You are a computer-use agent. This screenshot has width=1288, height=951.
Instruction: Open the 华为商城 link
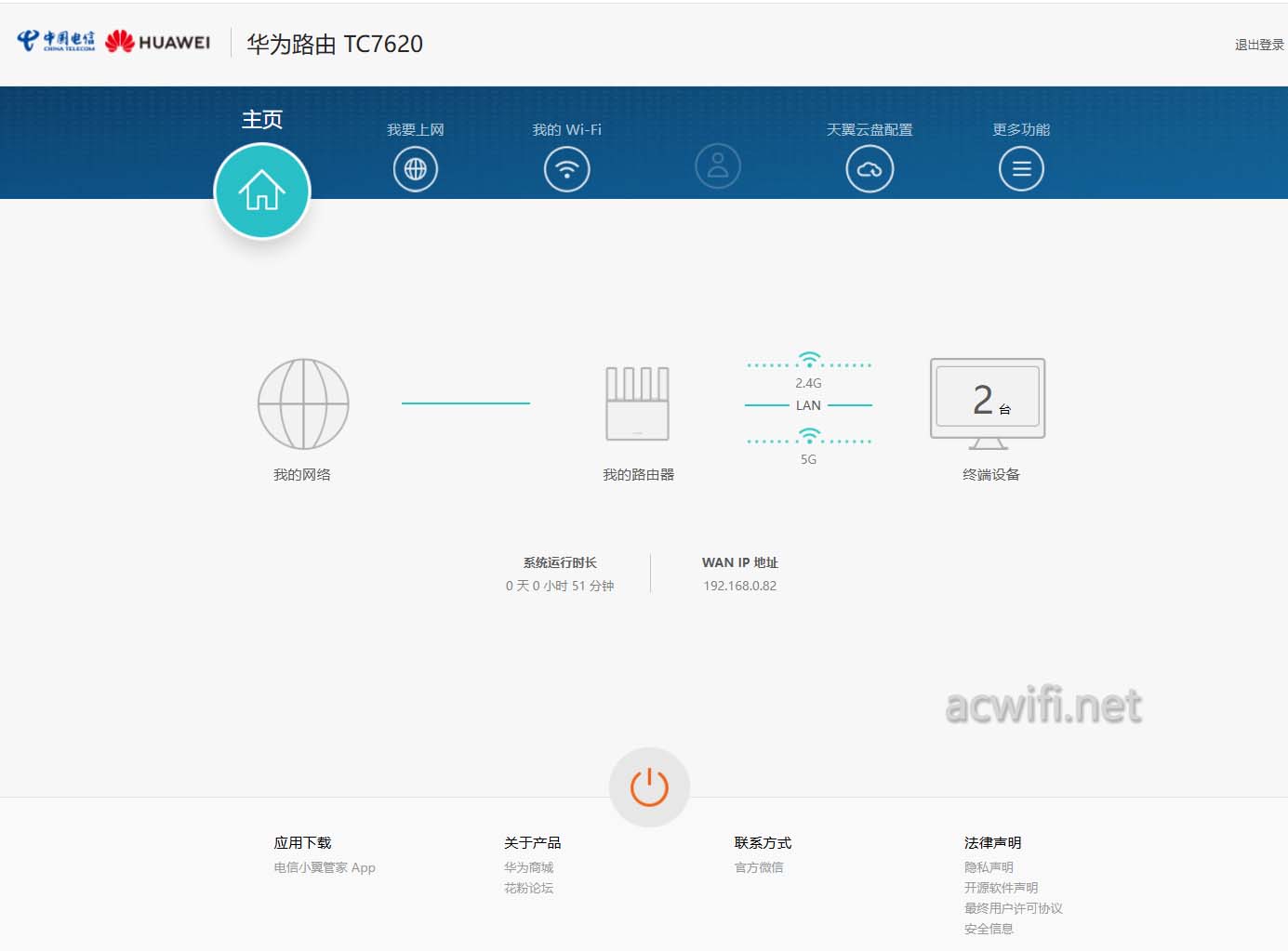[x=528, y=867]
